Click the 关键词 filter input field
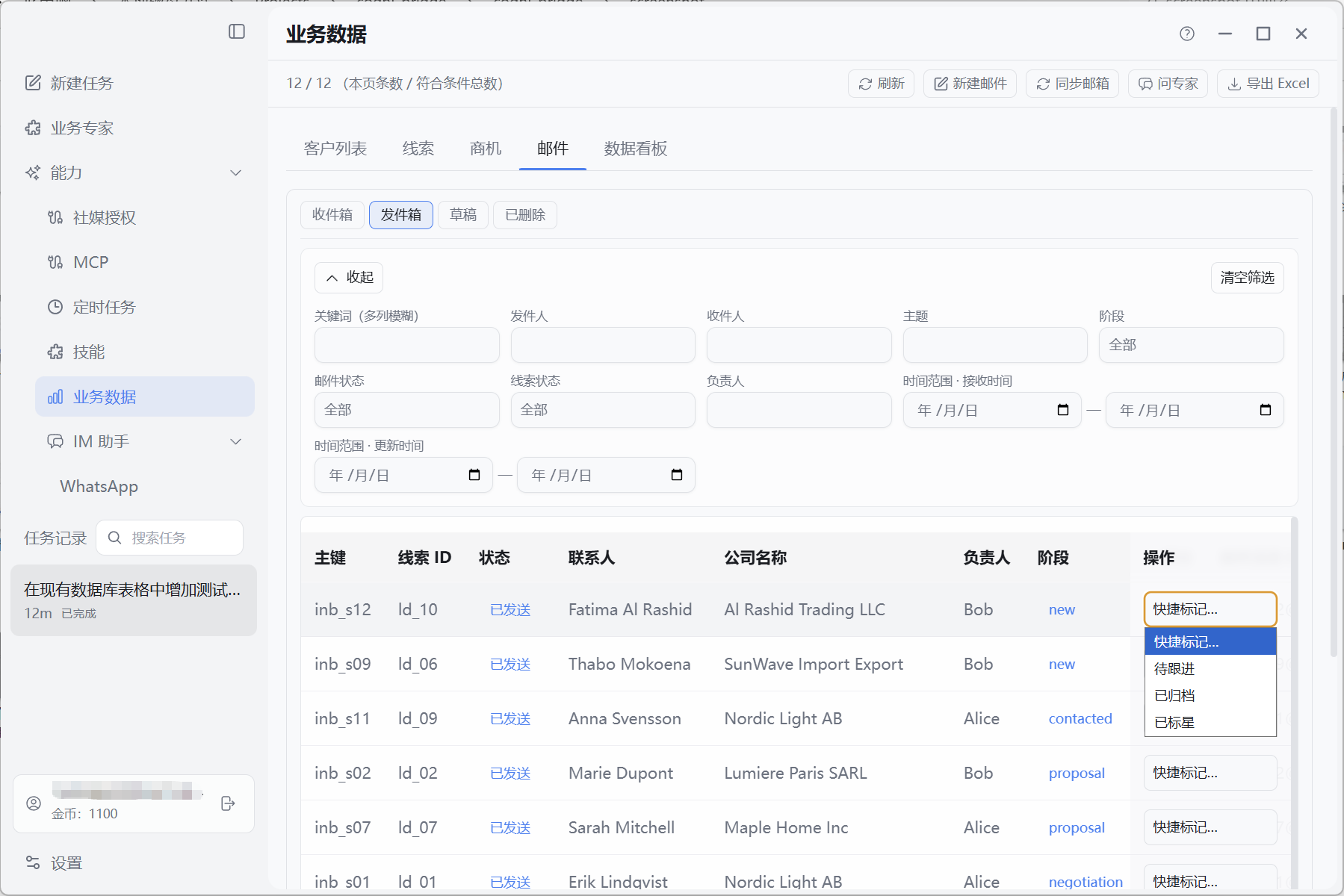 (x=406, y=345)
